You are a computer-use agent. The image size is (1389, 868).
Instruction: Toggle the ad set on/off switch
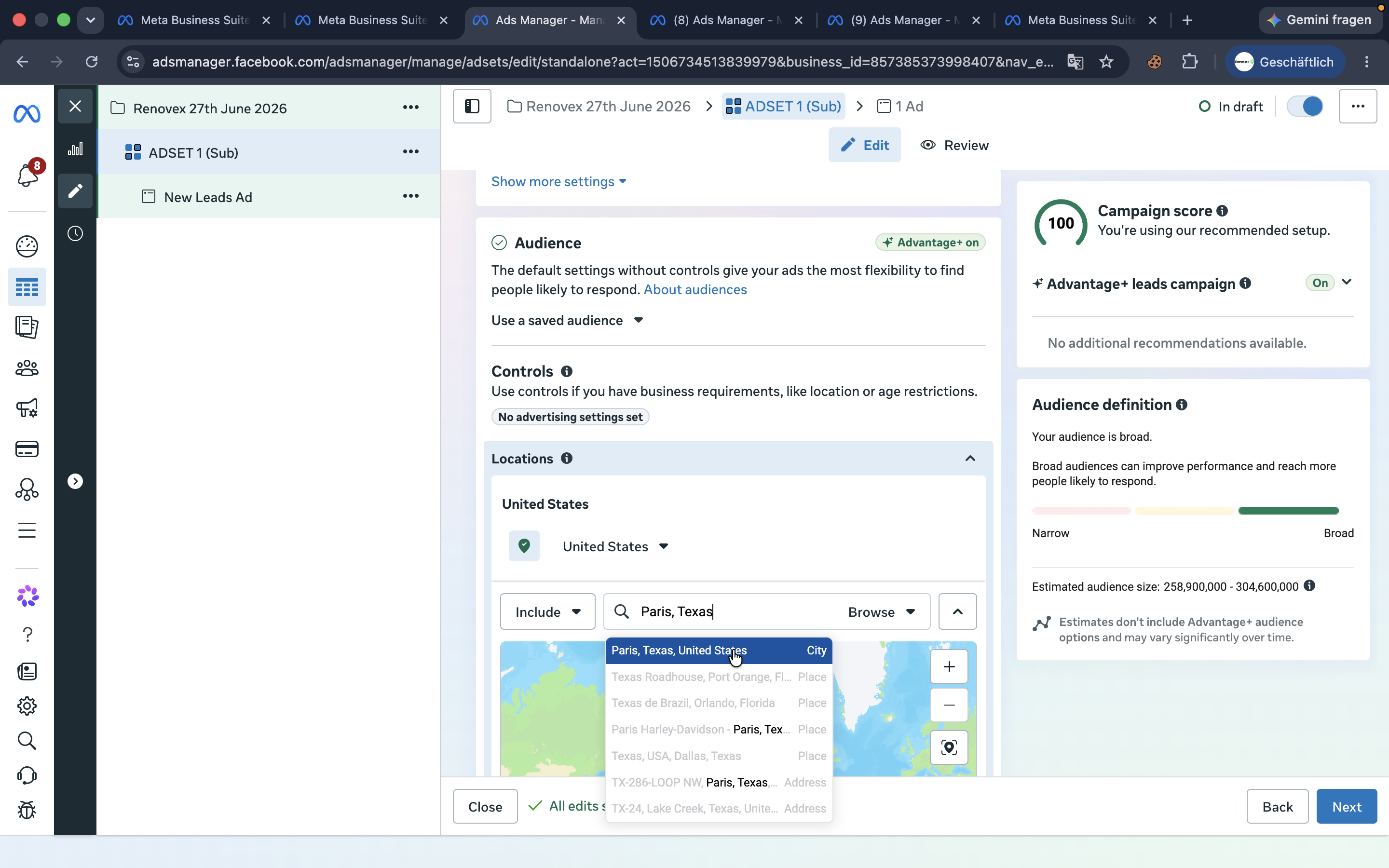(1305, 106)
